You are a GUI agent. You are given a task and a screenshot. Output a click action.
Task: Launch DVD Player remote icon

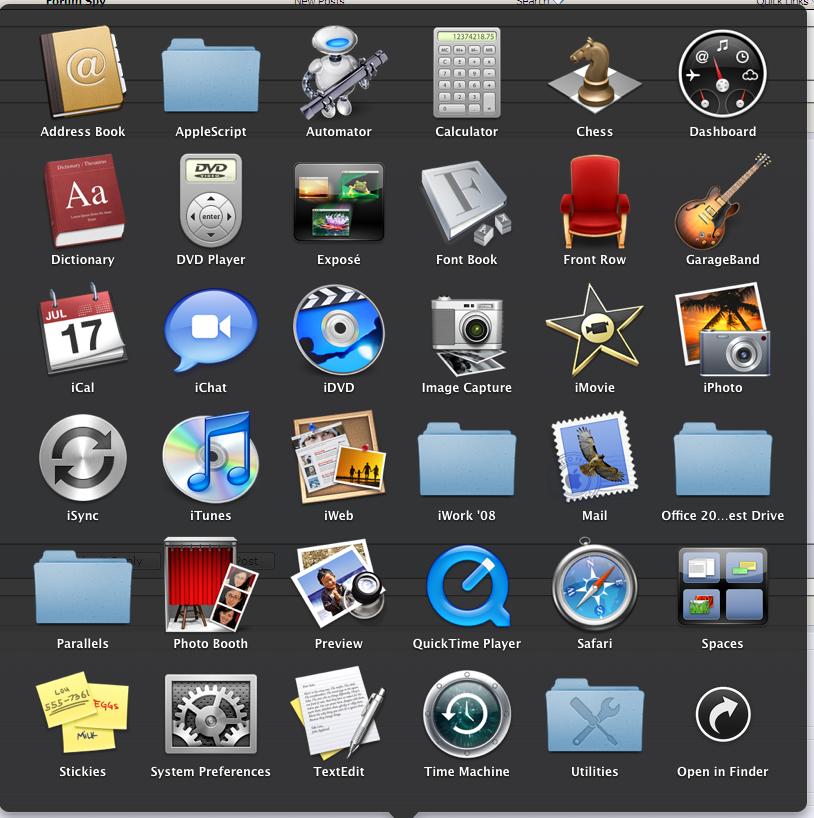pyautogui.click(x=211, y=200)
